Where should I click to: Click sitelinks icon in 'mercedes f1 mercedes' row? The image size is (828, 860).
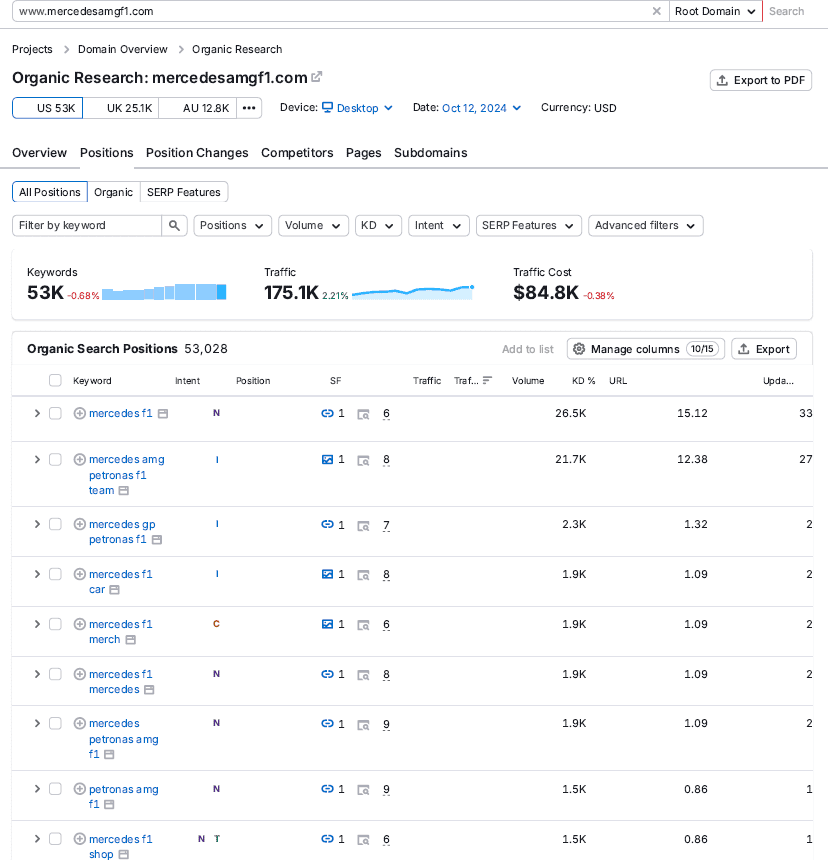coord(327,674)
